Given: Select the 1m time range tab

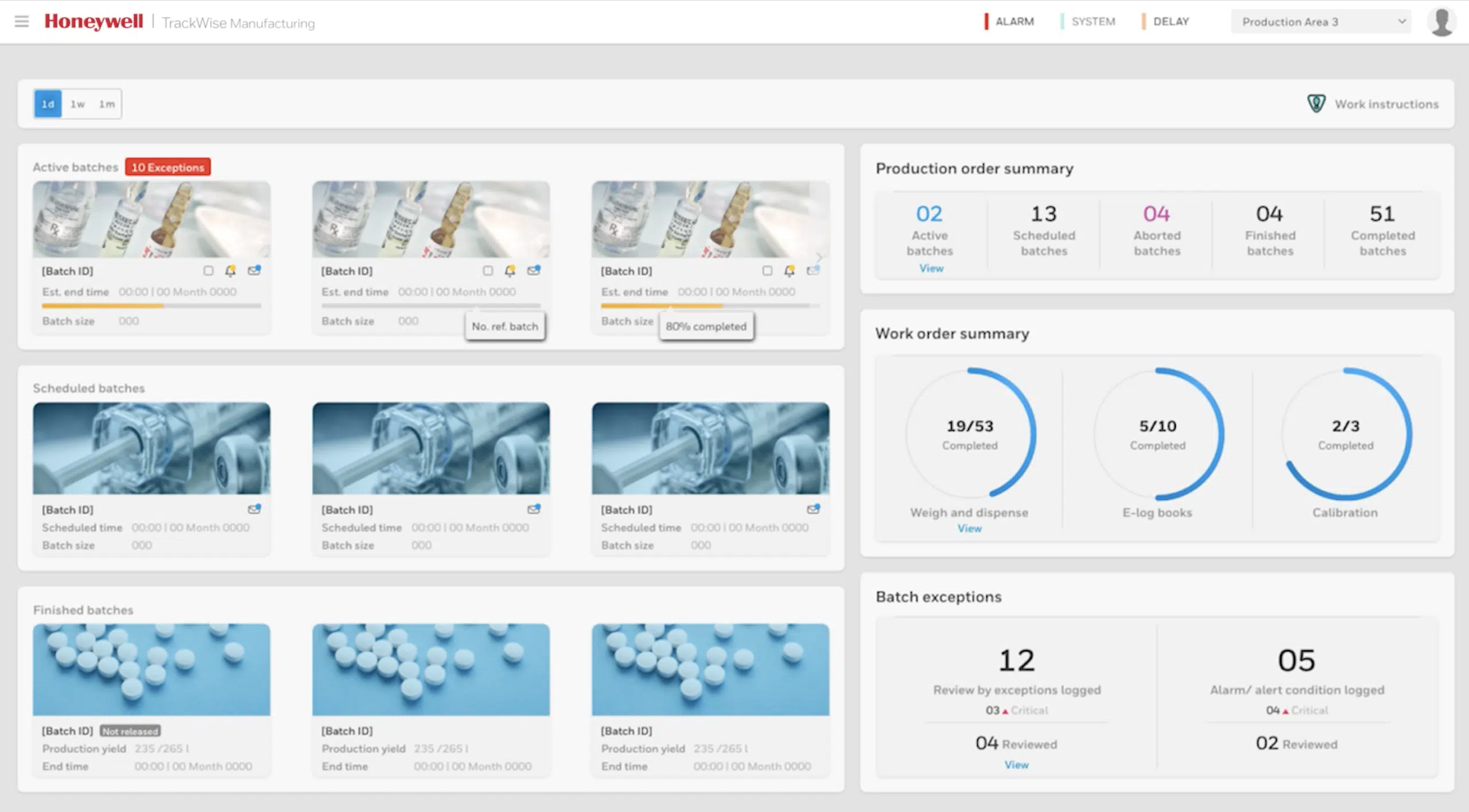Looking at the screenshot, I should [x=107, y=104].
